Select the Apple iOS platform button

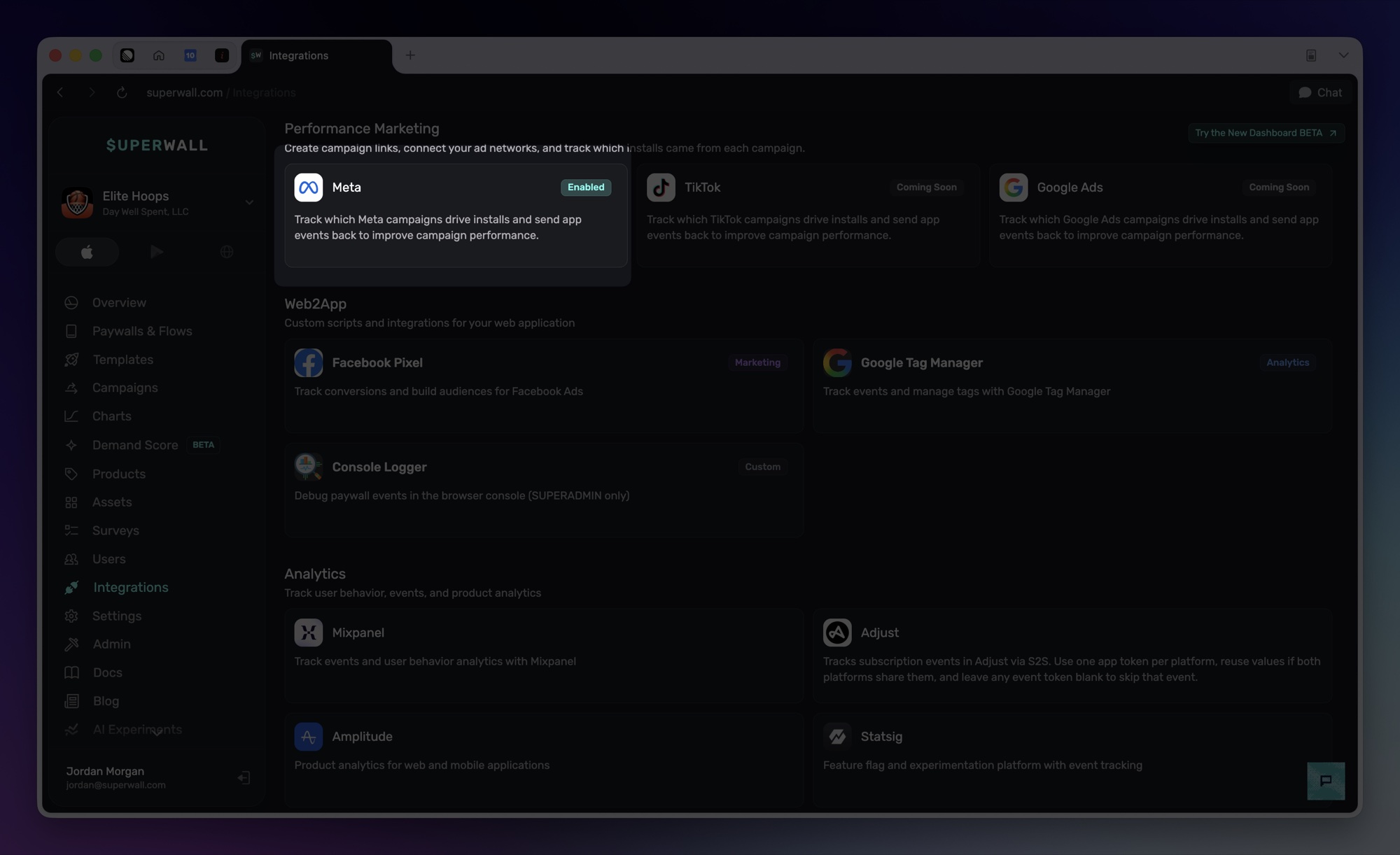(x=87, y=252)
